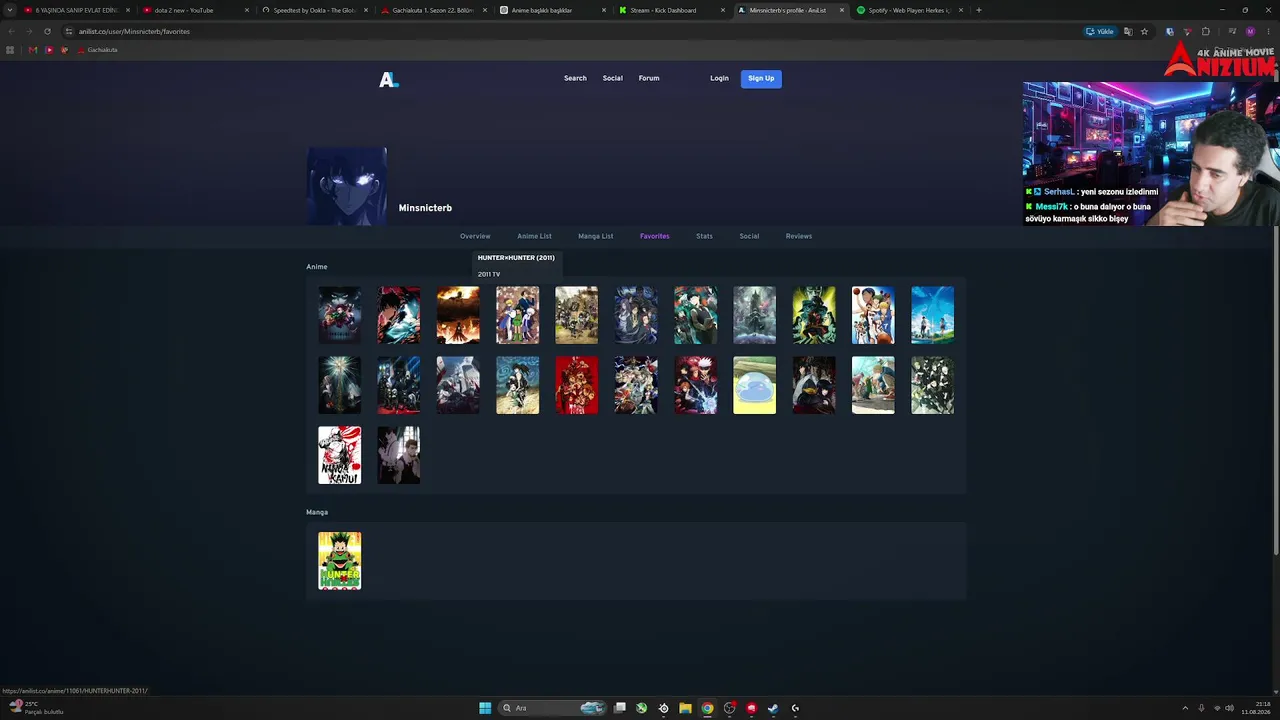The height and width of the screenshot is (720, 1280).
Task: Open a new browser tab
Action: coord(978,10)
